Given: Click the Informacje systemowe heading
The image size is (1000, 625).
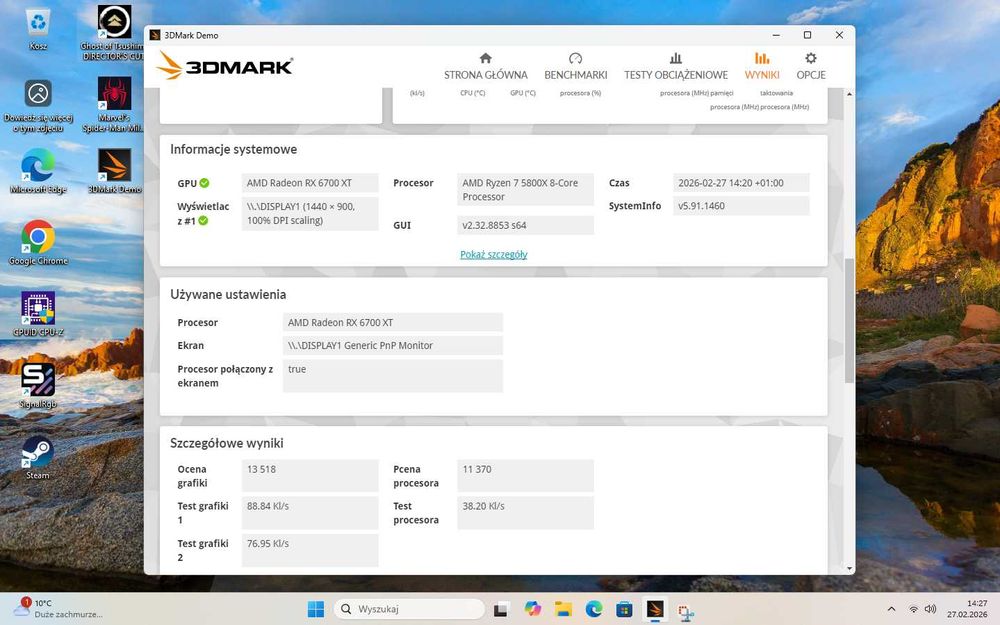Looking at the screenshot, I should (233, 149).
